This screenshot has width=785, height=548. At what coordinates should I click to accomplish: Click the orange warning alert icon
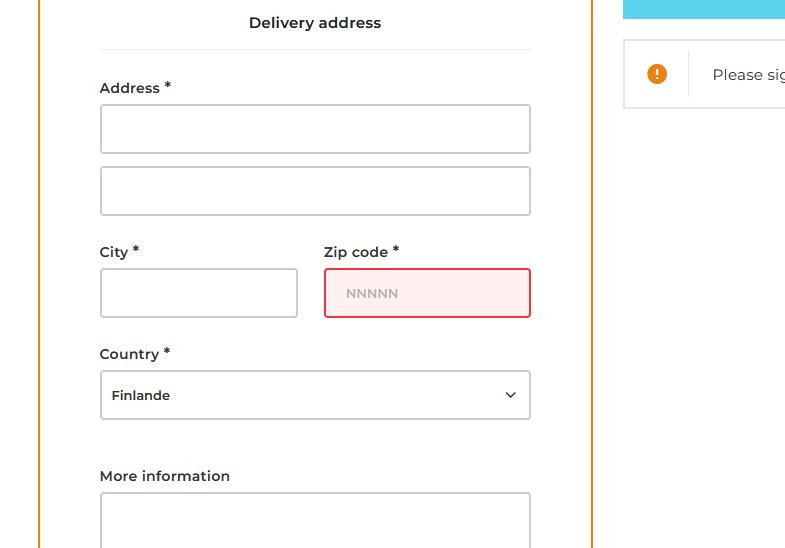click(657, 74)
